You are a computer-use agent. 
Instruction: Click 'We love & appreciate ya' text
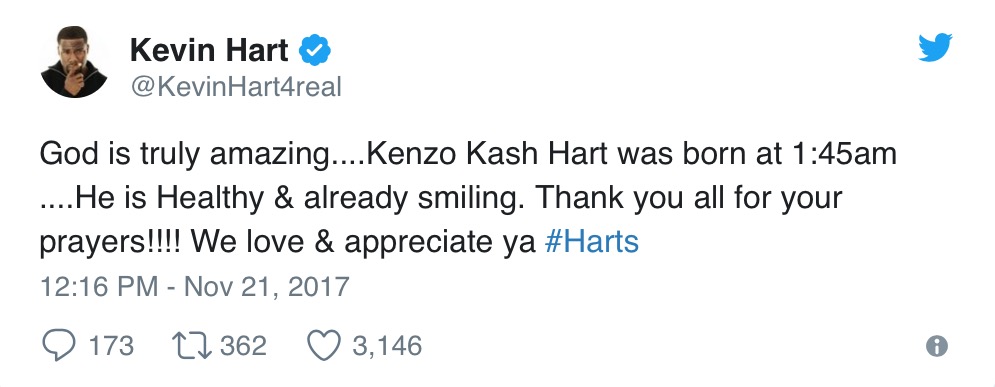(x=363, y=243)
